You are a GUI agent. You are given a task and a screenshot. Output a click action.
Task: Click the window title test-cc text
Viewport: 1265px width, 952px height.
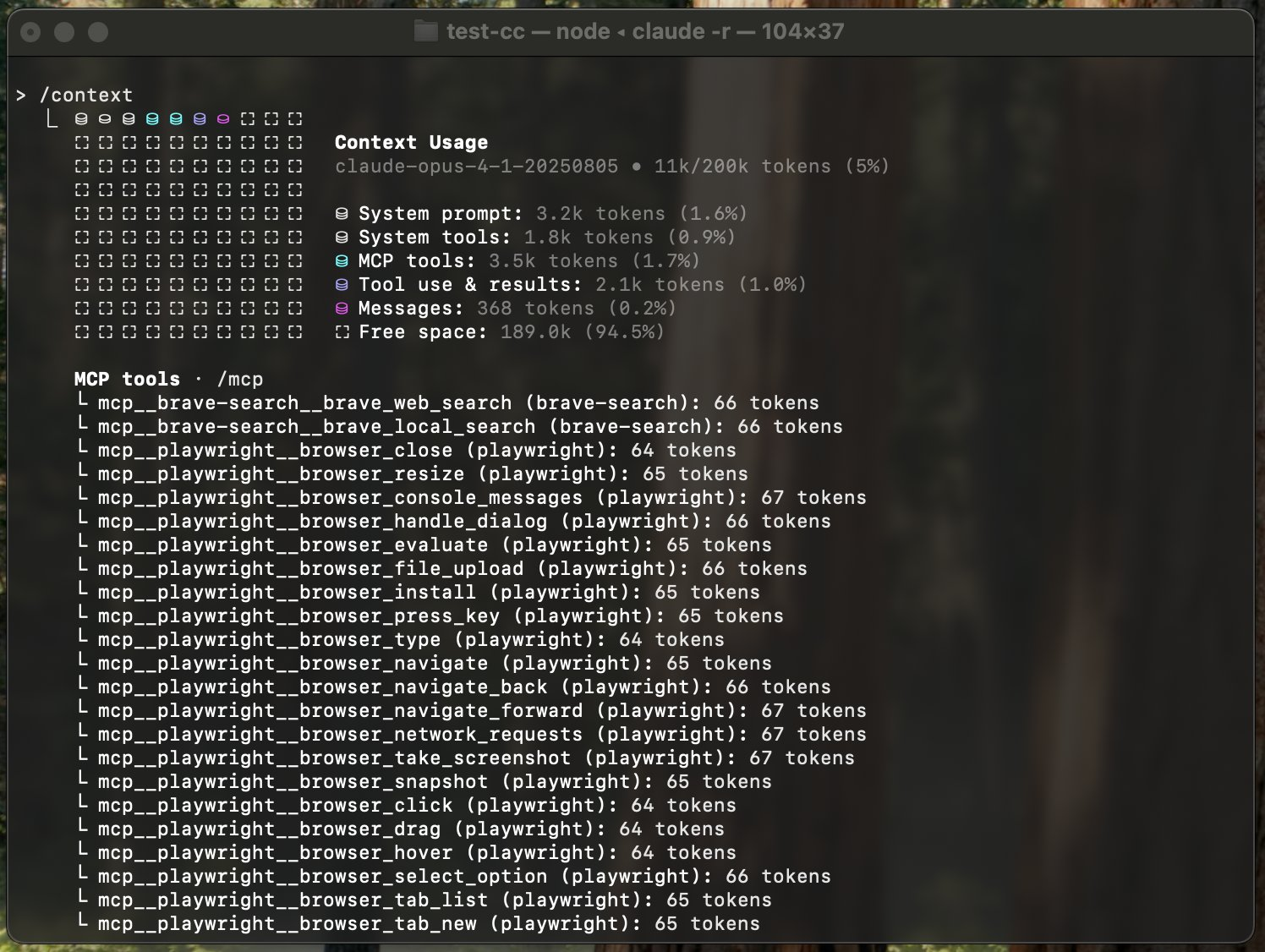[x=485, y=32]
